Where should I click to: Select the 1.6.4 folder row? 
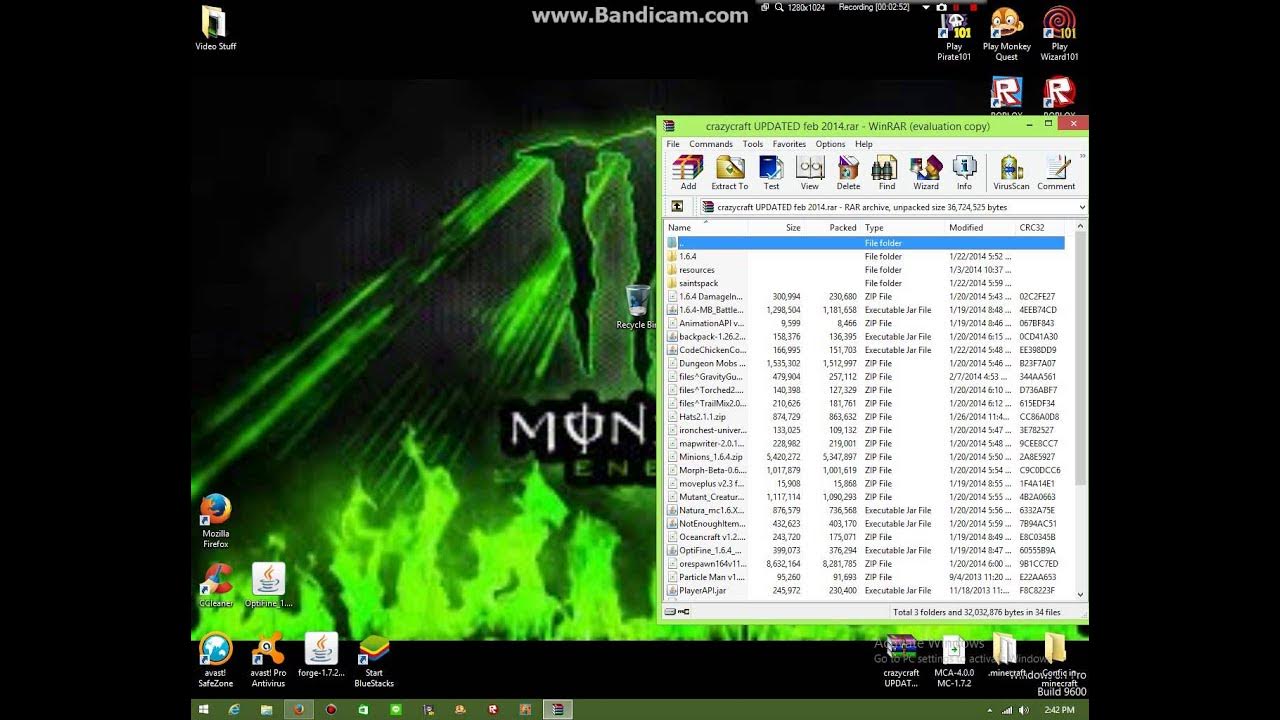[x=865, y=256]
